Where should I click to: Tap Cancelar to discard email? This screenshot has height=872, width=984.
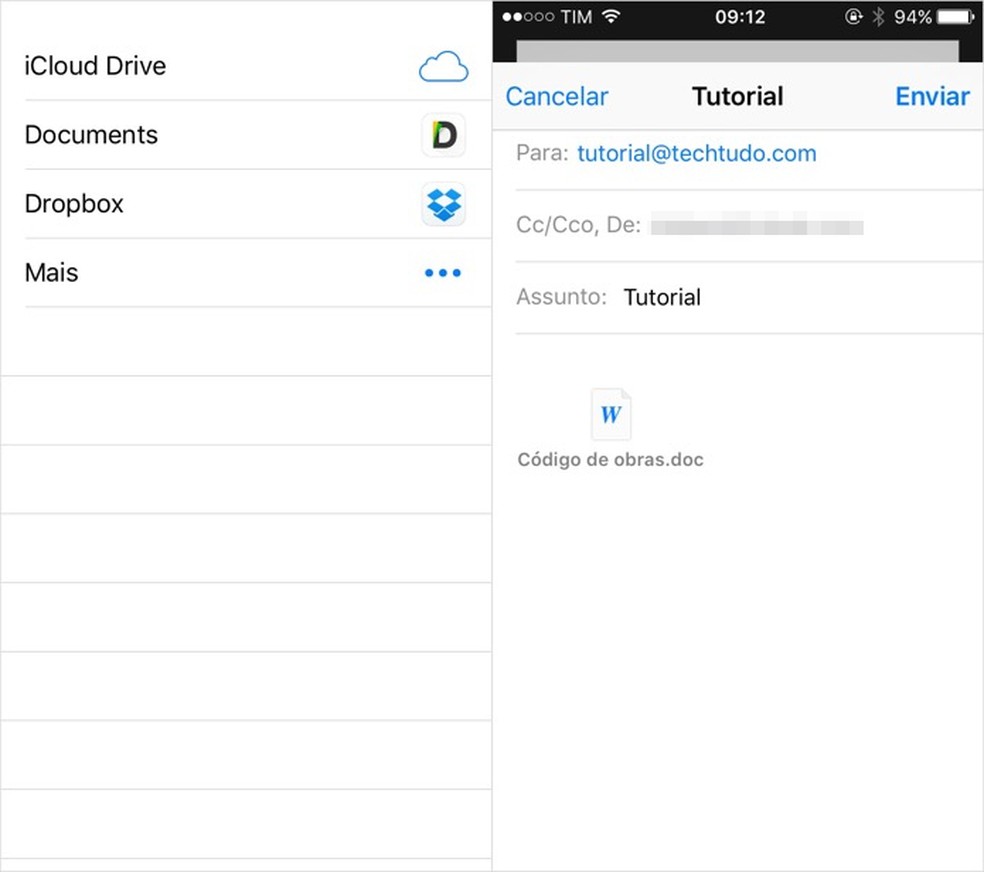click(557, 97)
